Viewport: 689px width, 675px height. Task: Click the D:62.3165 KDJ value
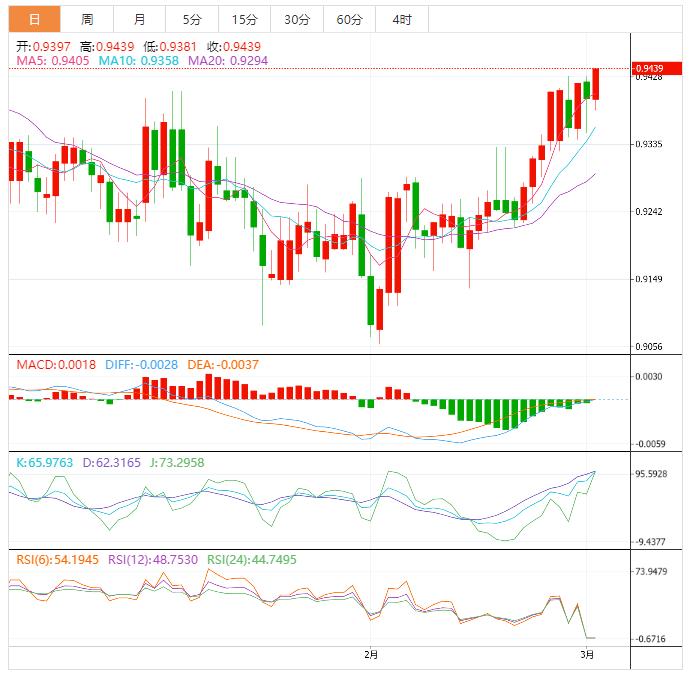(112, 463)
